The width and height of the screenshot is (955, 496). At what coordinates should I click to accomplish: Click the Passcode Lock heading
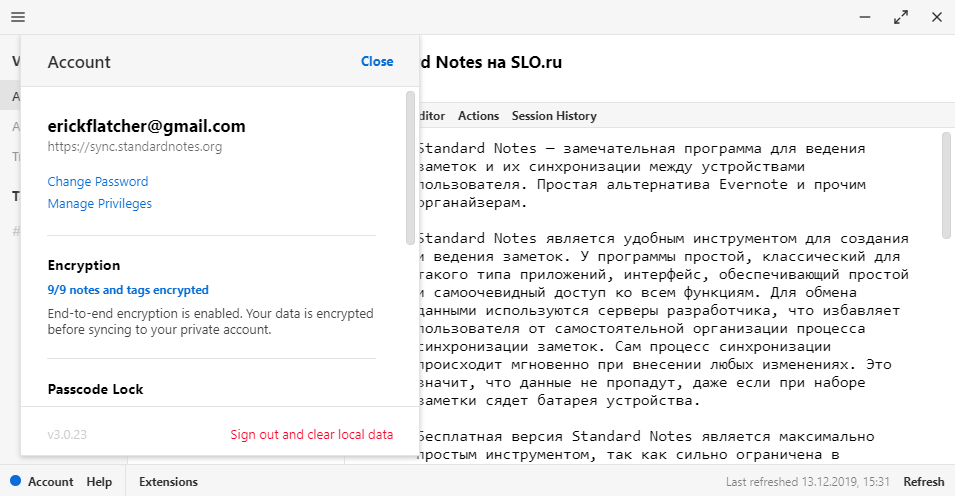pyautogui.click(x=95, y=389)
